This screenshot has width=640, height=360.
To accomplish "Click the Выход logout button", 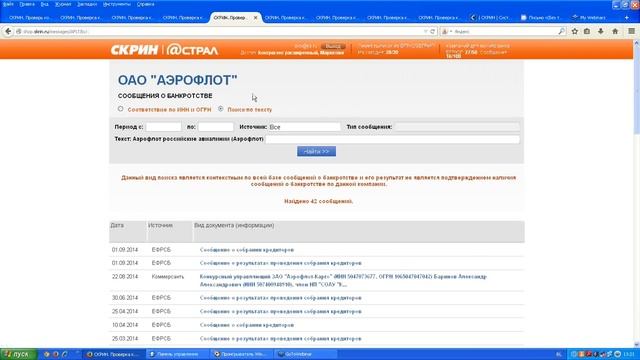I will point(333,46).
